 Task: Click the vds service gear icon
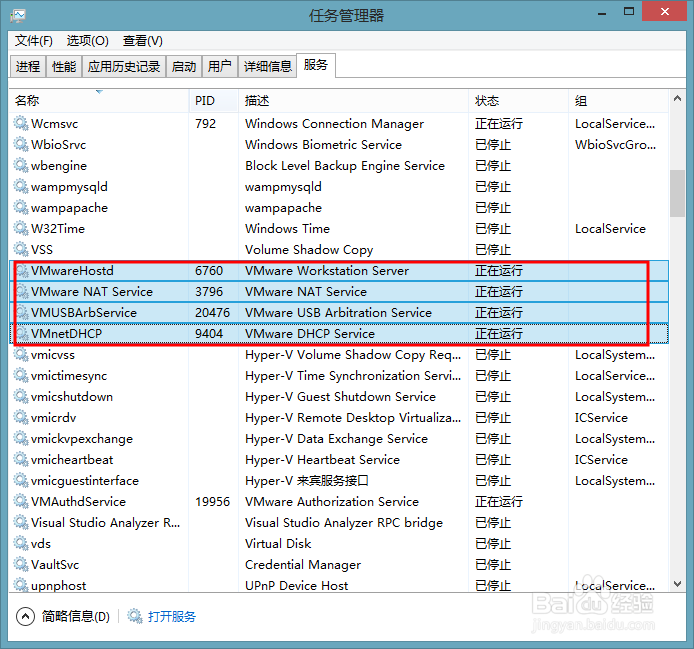tap(21, 543)
